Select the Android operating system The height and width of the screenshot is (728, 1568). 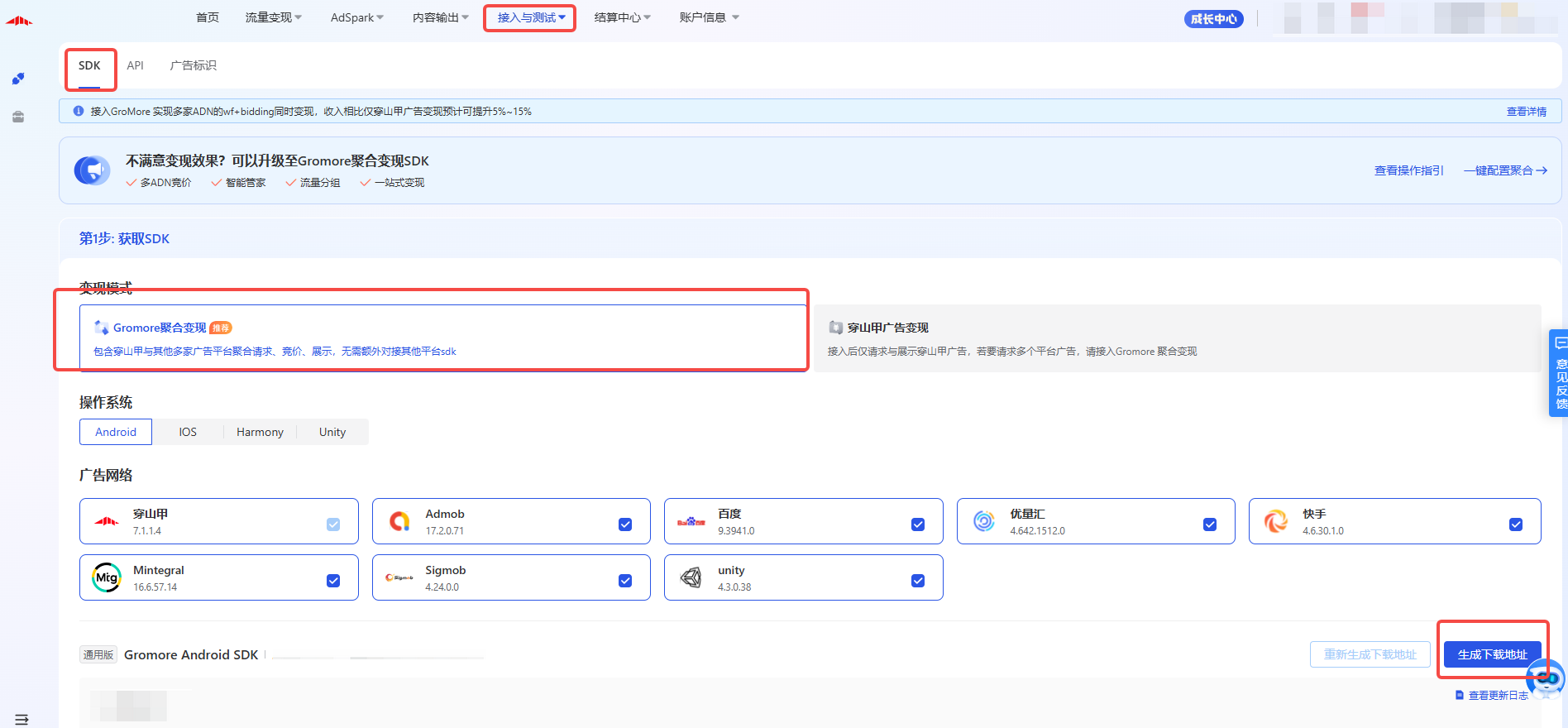(x=116, y=432)
